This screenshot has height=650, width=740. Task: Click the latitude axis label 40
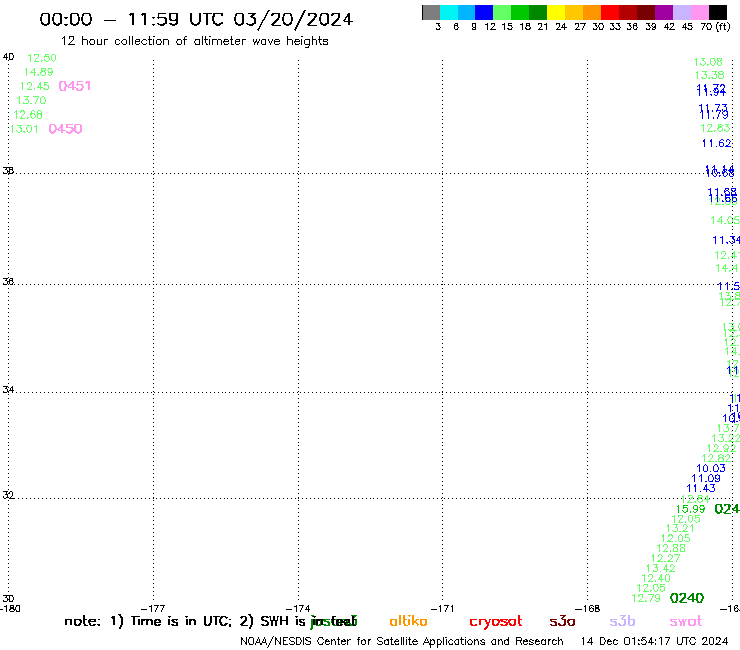coord(8,57)
